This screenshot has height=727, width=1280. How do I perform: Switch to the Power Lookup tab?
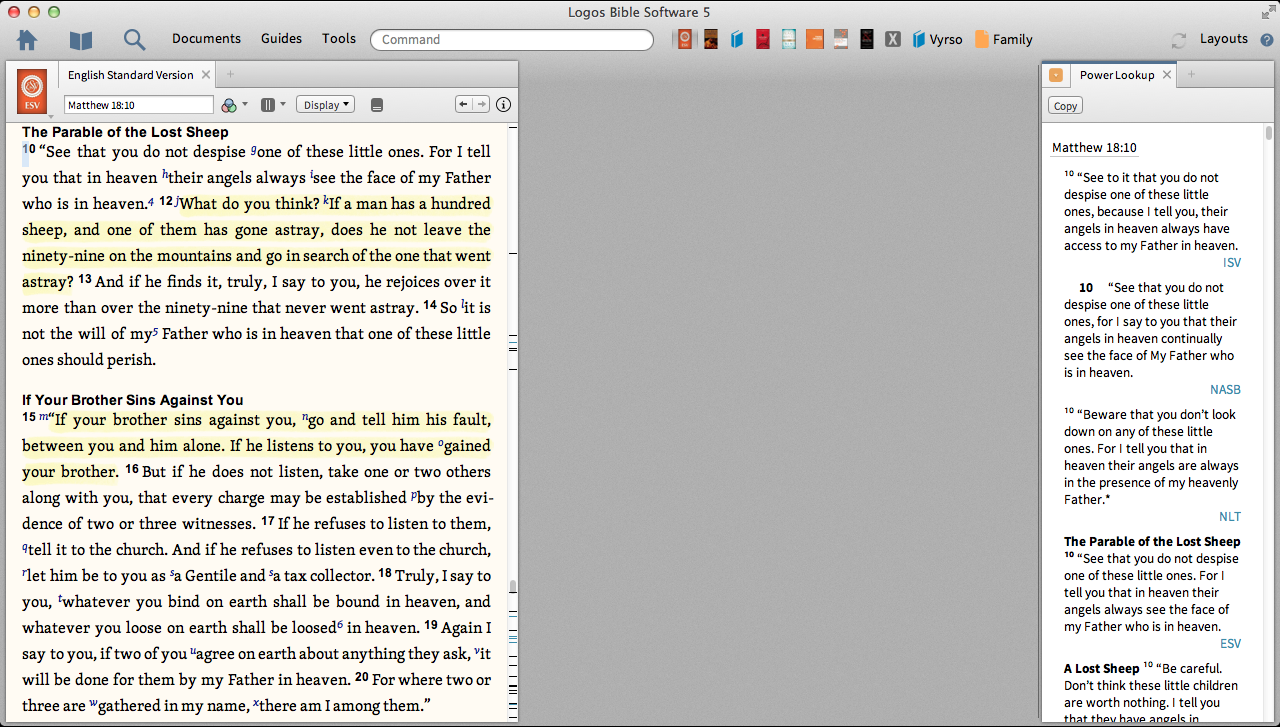pos(1116,75)
